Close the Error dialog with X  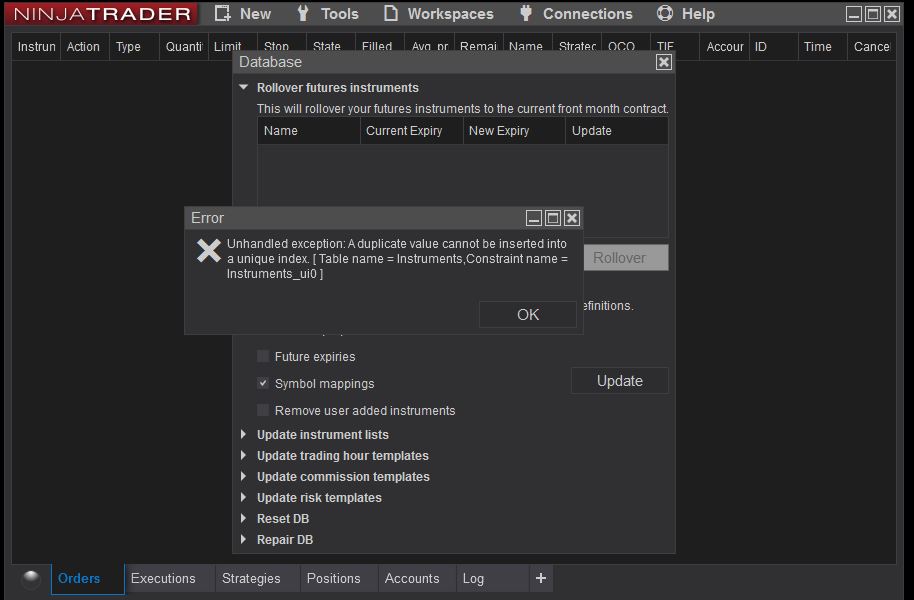click(x=572, y=218)
